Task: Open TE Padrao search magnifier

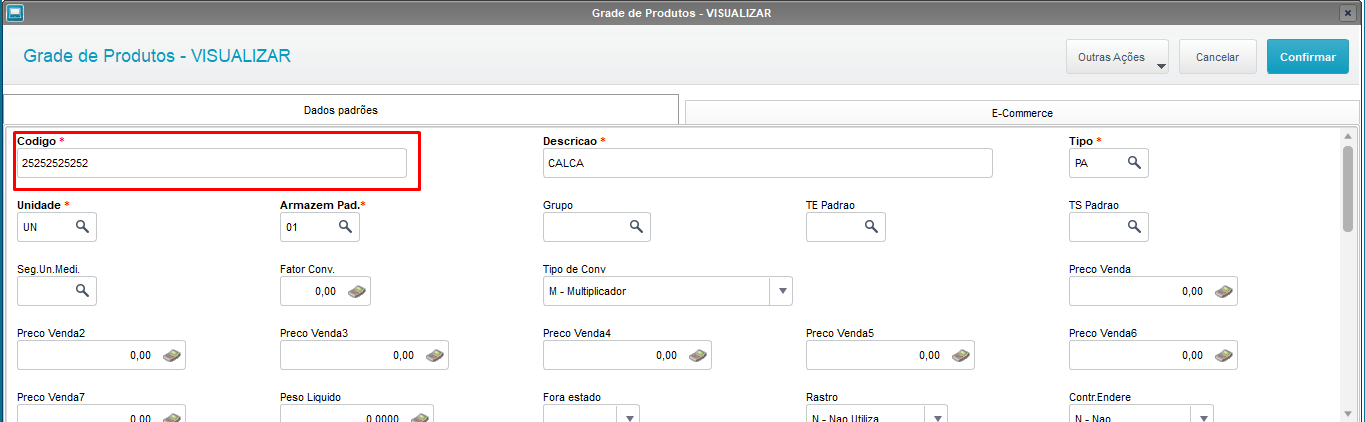Action: pos(871,227)
